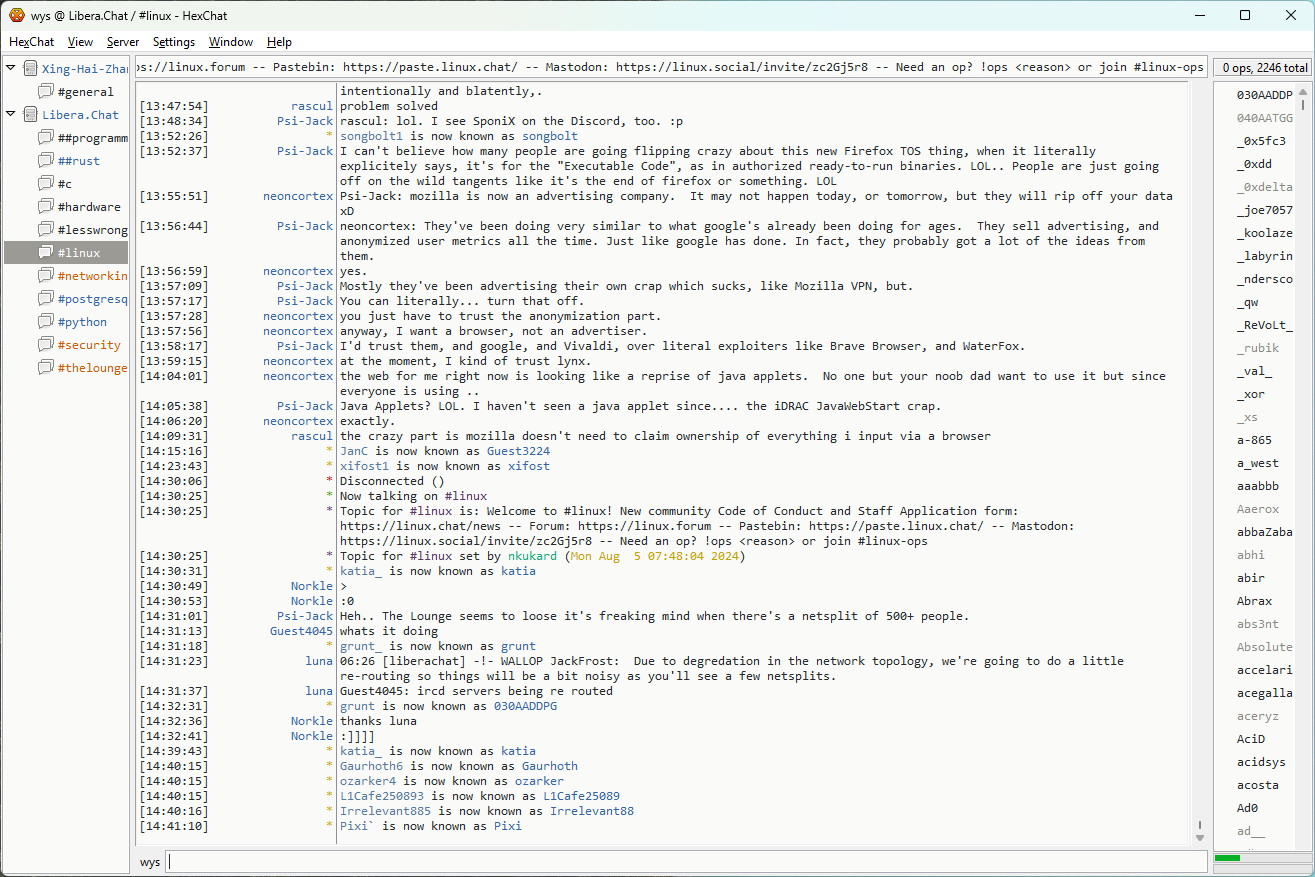The width and height of the screenshot is (1315, 877).
Task: Click the #general channel chat icon
Action: [x=46, y=92]
